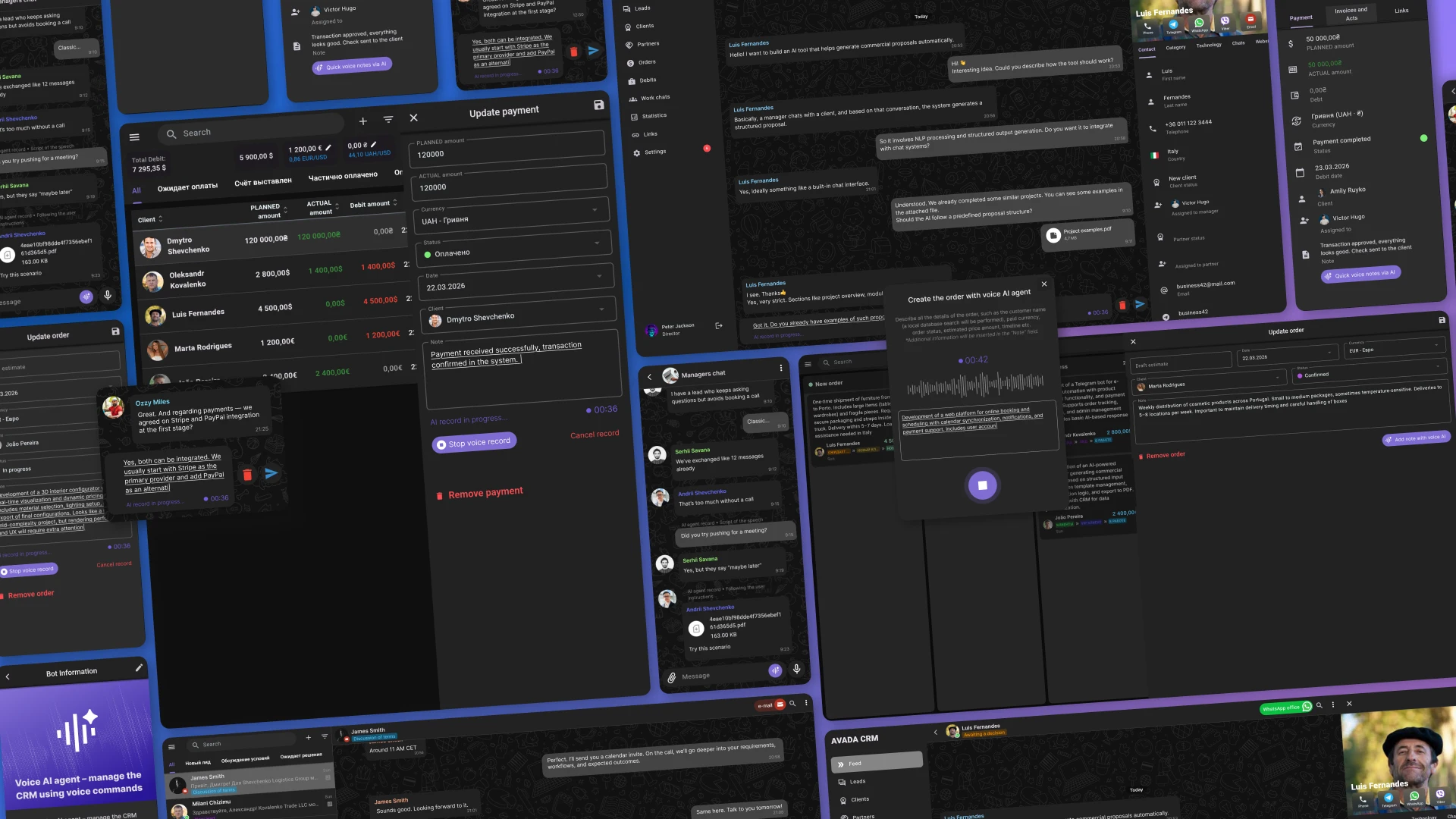
Task: Click the Telegram icon above the Contact tab
Action: 1173,26
